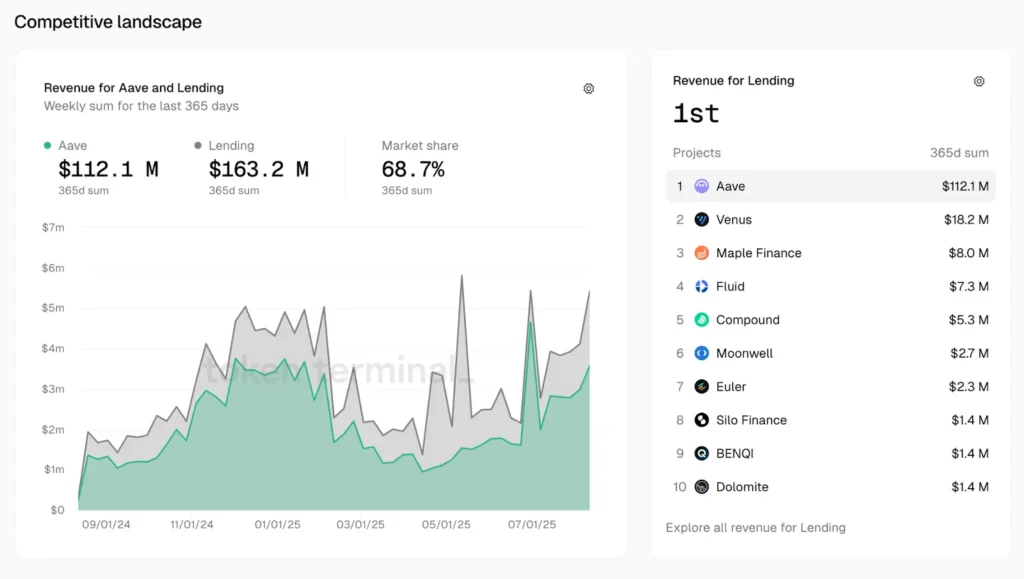Click Venus revenue value $18.2 M

point(966,219)
